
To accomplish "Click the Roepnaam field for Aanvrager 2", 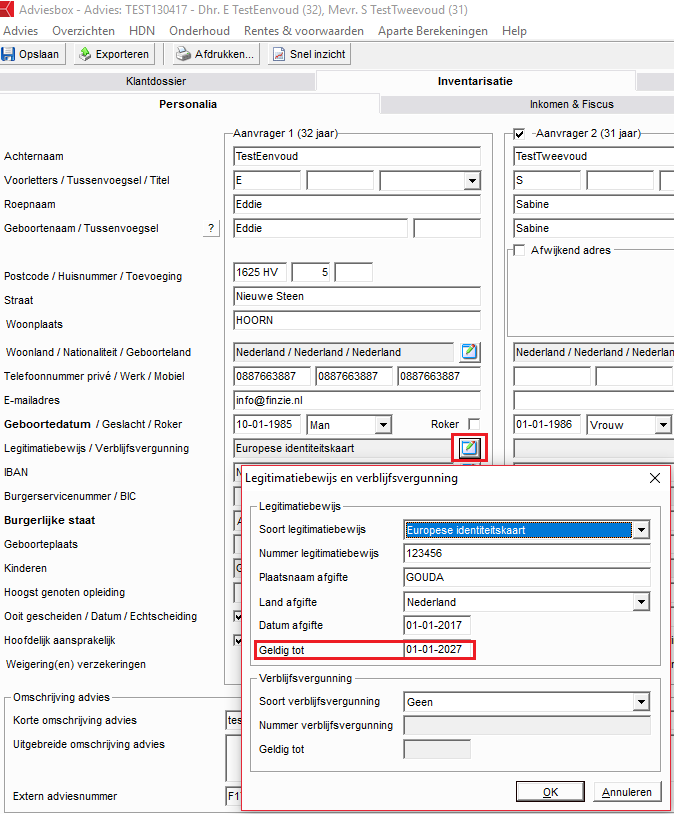I will pos(594,204).
